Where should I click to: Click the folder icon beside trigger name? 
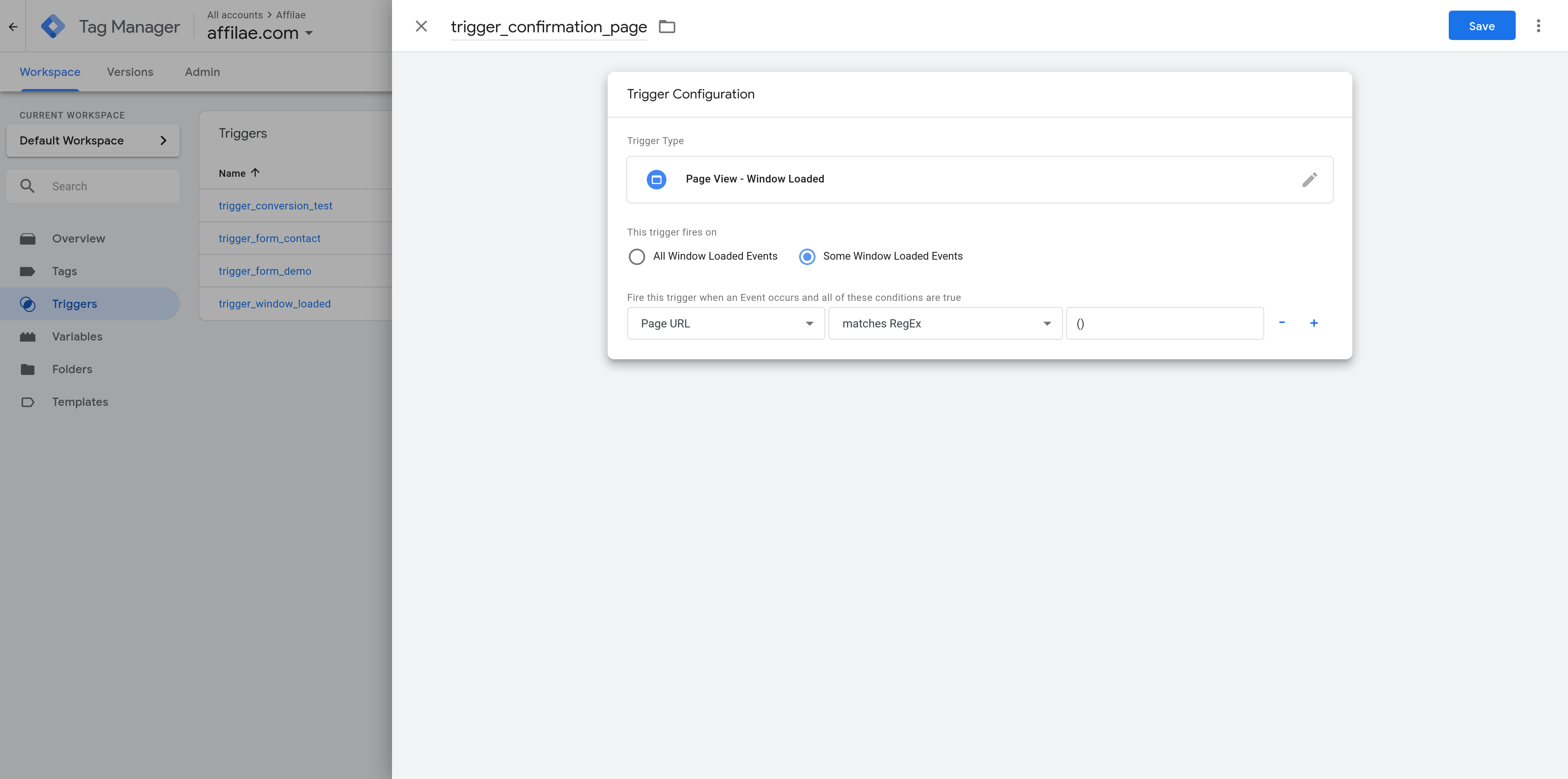(667, 27)
